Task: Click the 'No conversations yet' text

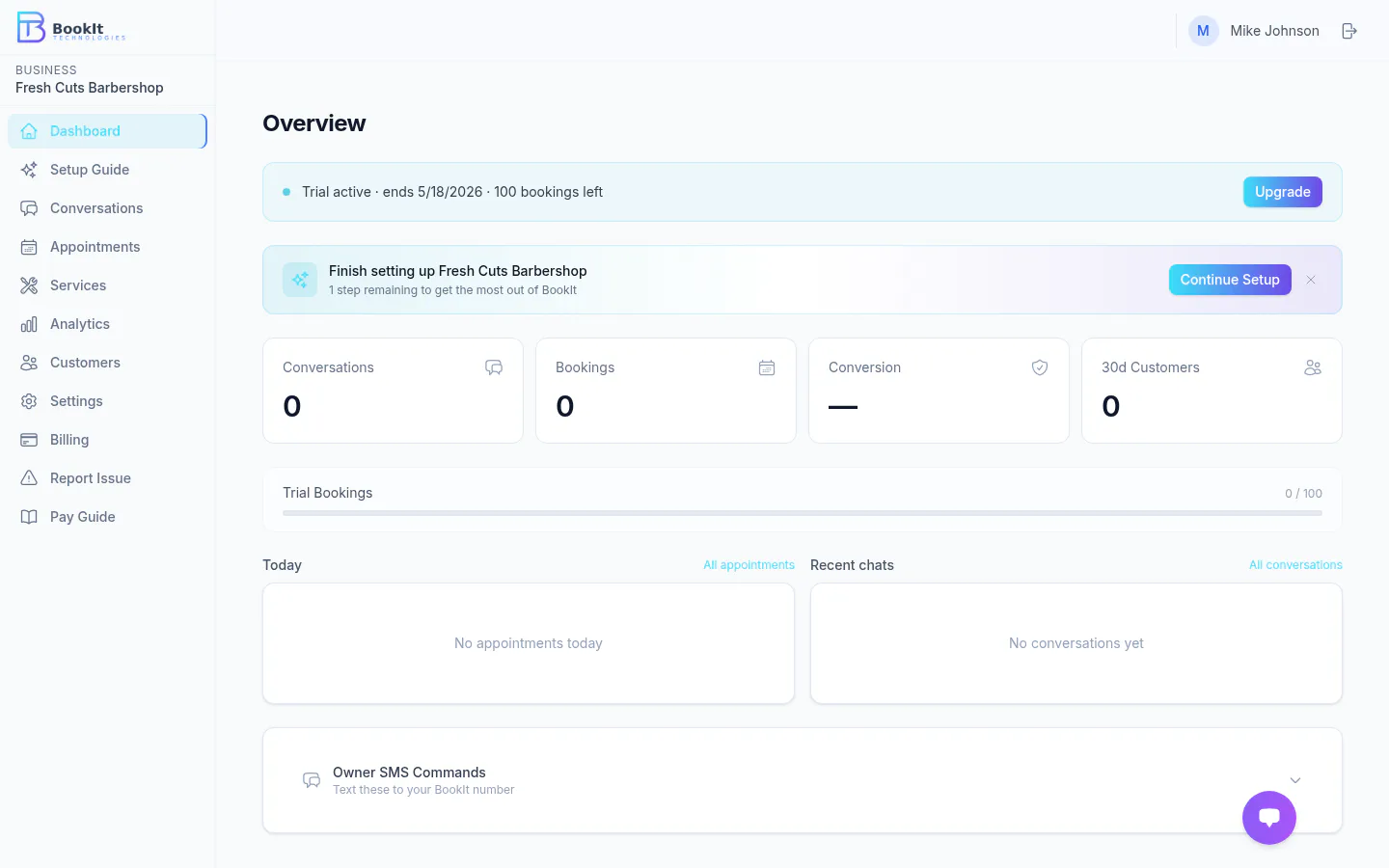Action: click(1076, 643)
